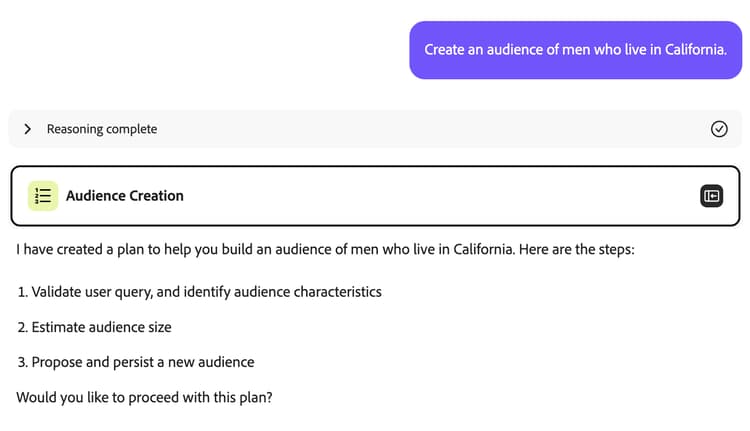The image size is (750, 431).
Task: Select step 3 "Propose and persist" text
Action: (x=100, y=362)
